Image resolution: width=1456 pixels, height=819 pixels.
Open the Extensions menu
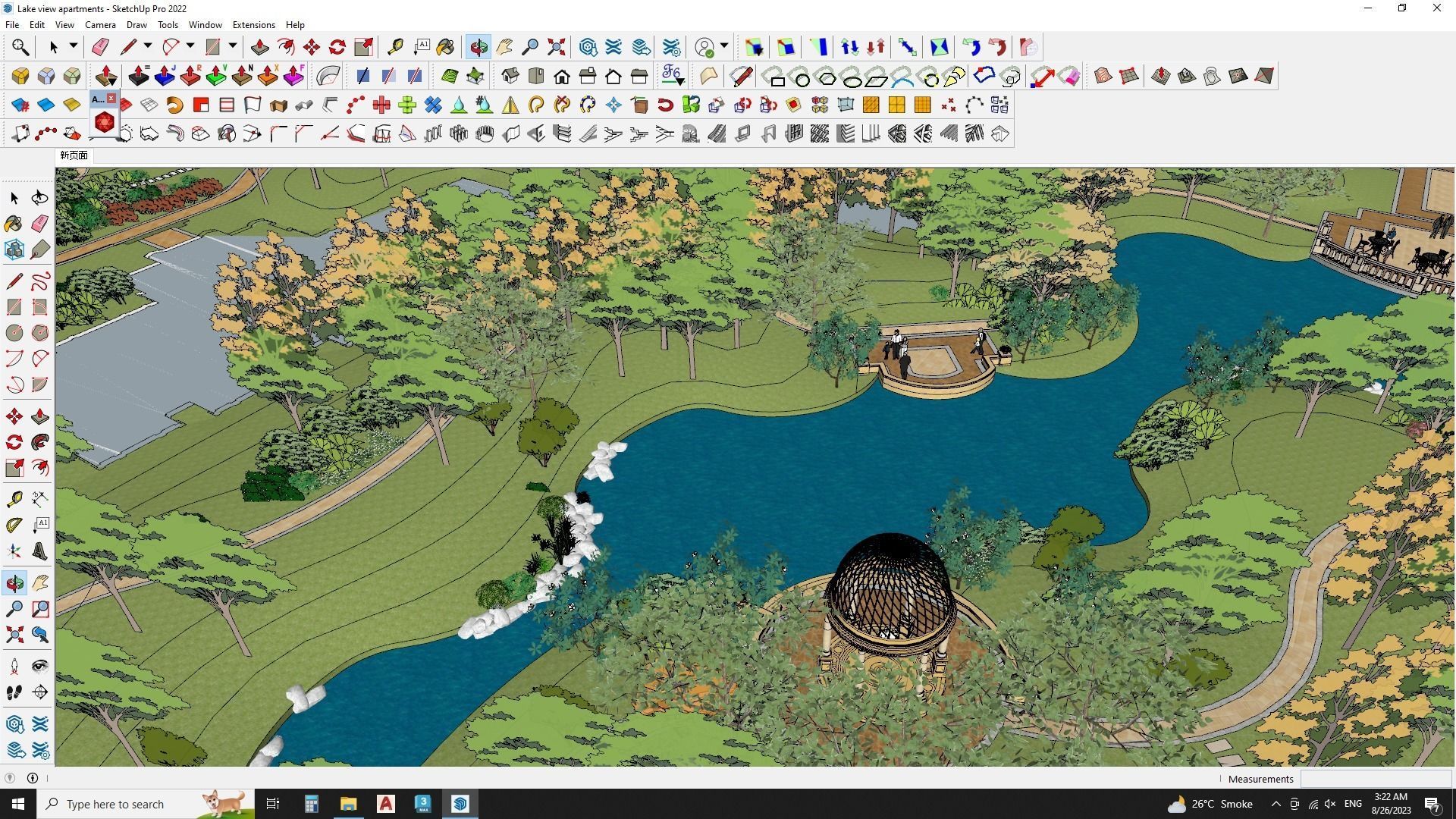(x=253, y=25)
